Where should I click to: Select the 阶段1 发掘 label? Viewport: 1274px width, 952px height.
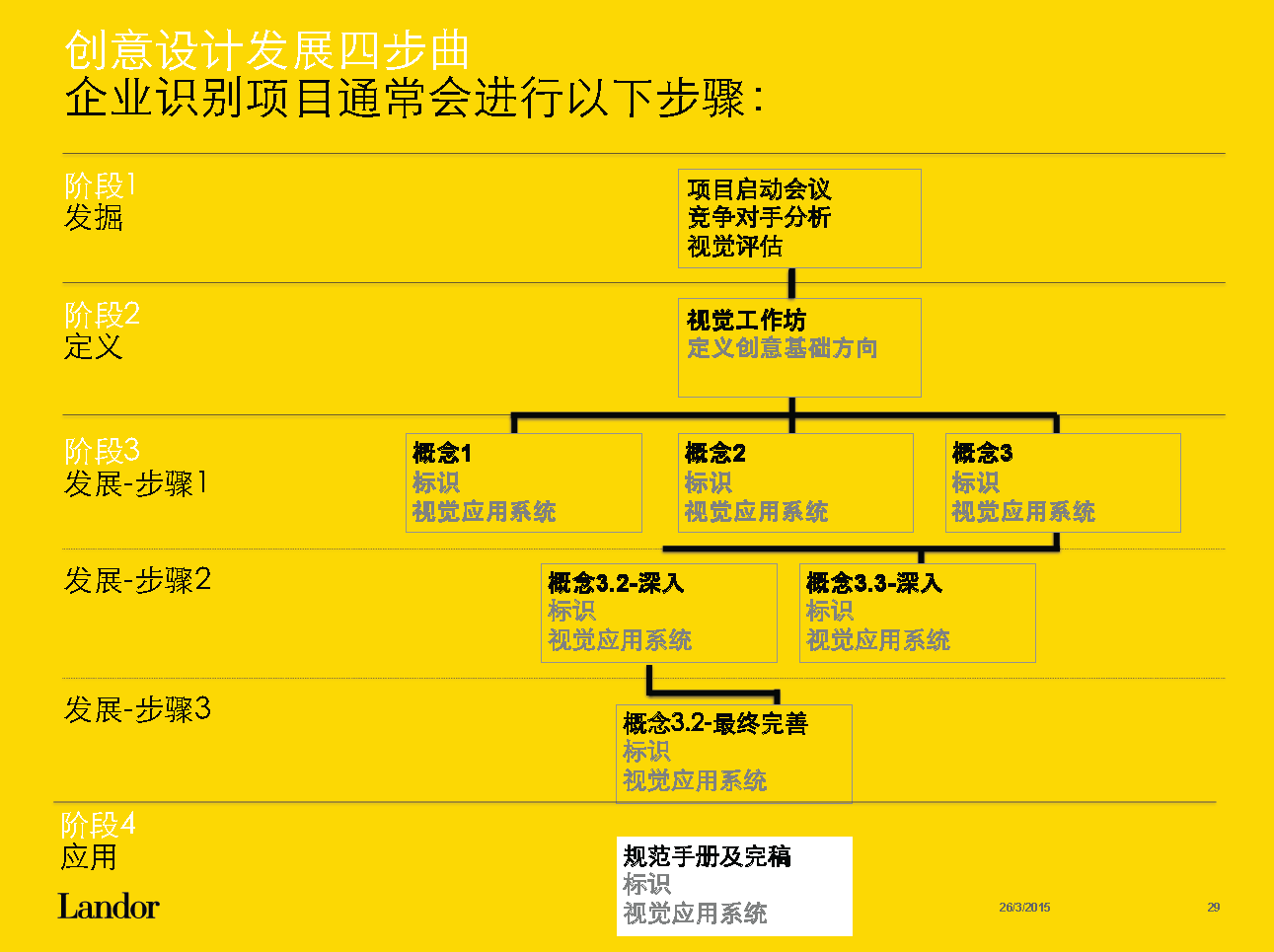click(x=99, y=201)
